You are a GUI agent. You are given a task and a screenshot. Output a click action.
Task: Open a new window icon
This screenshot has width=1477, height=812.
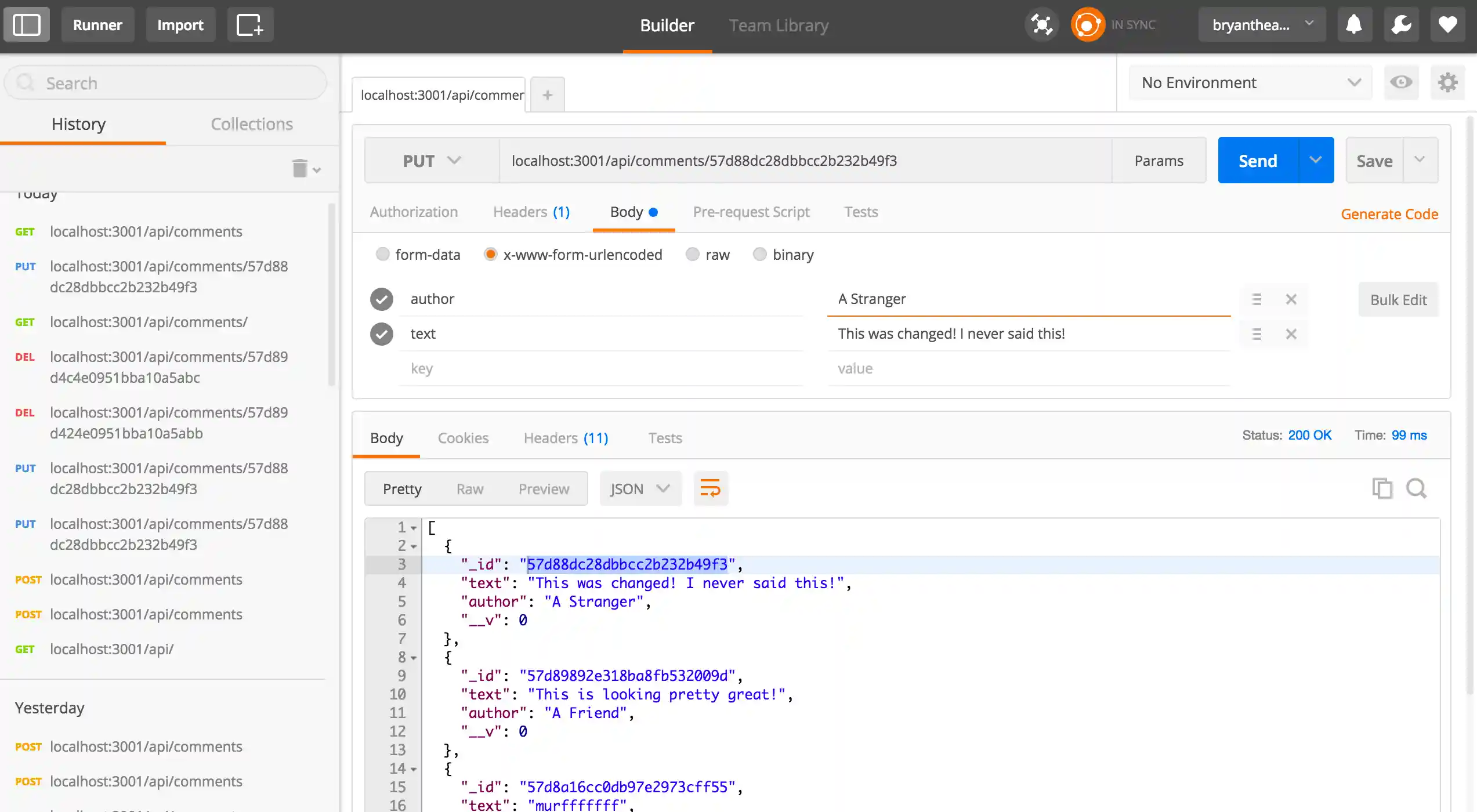(250, 25)
